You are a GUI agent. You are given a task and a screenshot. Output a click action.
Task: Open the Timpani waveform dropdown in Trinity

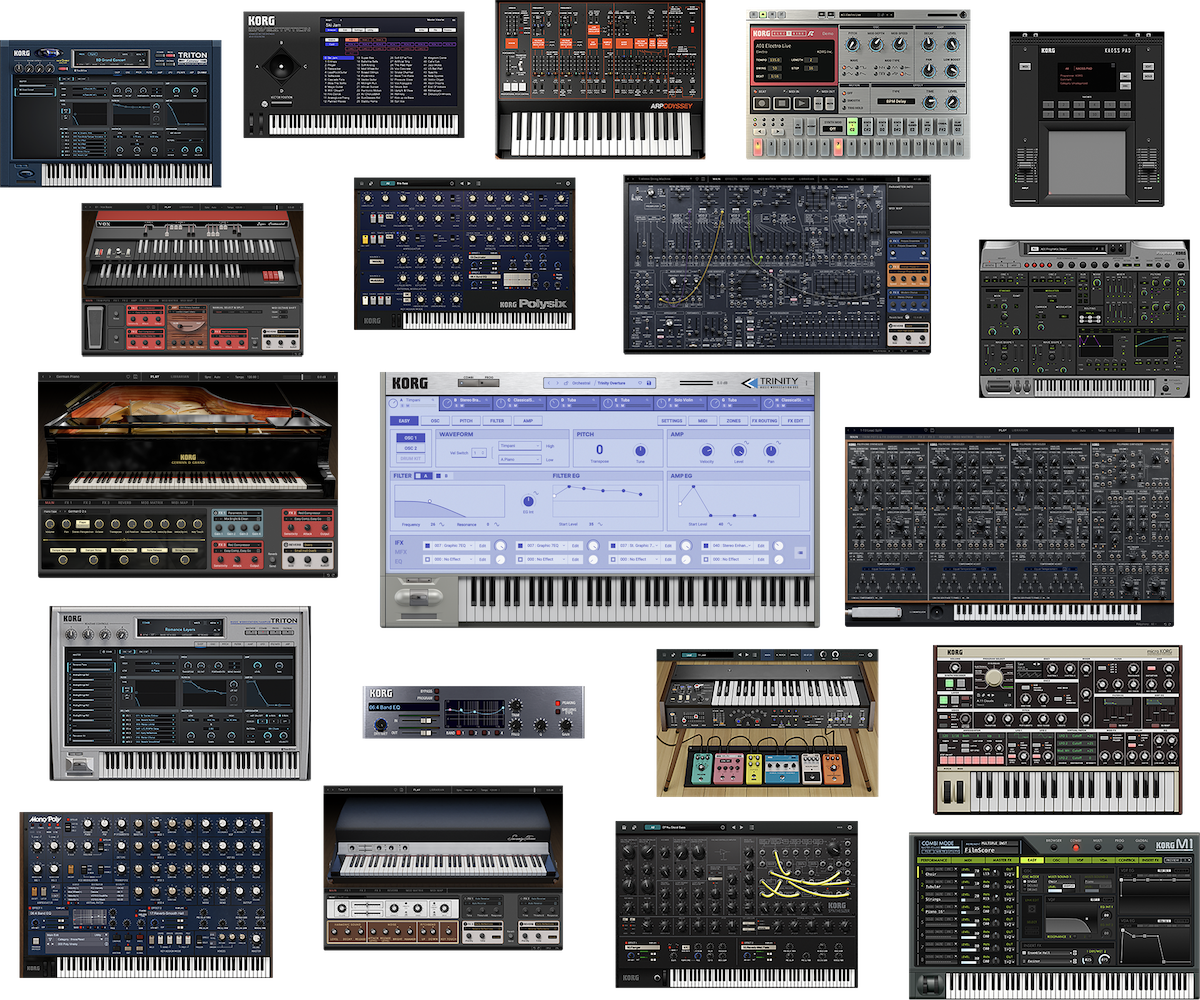(x=519, y=446)
